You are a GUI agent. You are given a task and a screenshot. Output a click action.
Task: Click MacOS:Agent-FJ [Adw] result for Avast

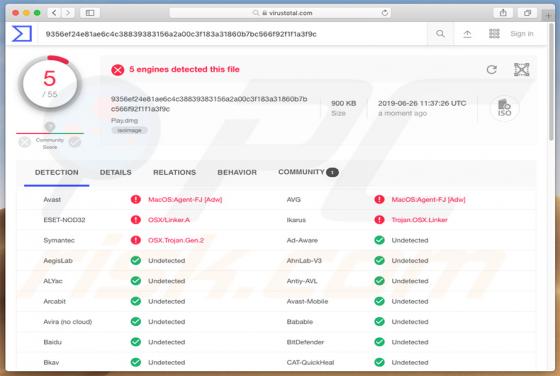pos(185,200)
